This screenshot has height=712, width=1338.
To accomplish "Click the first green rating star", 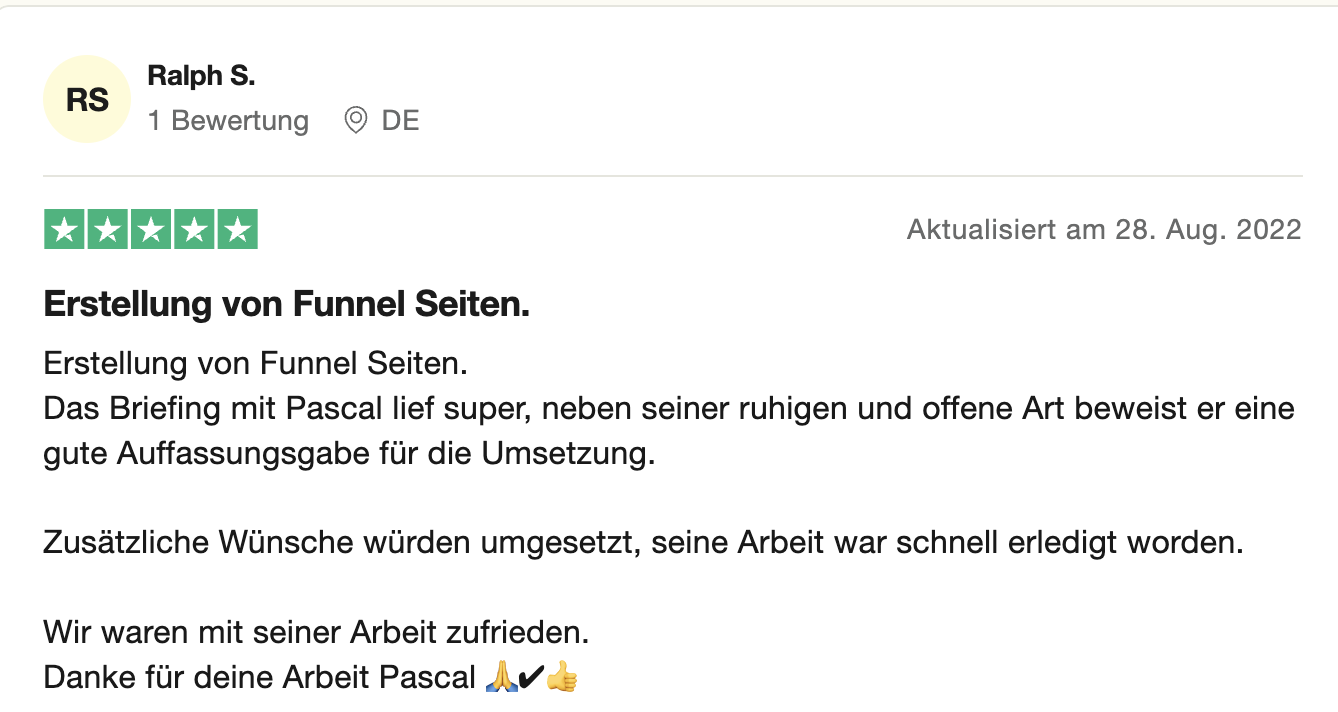I will [64, 230].
